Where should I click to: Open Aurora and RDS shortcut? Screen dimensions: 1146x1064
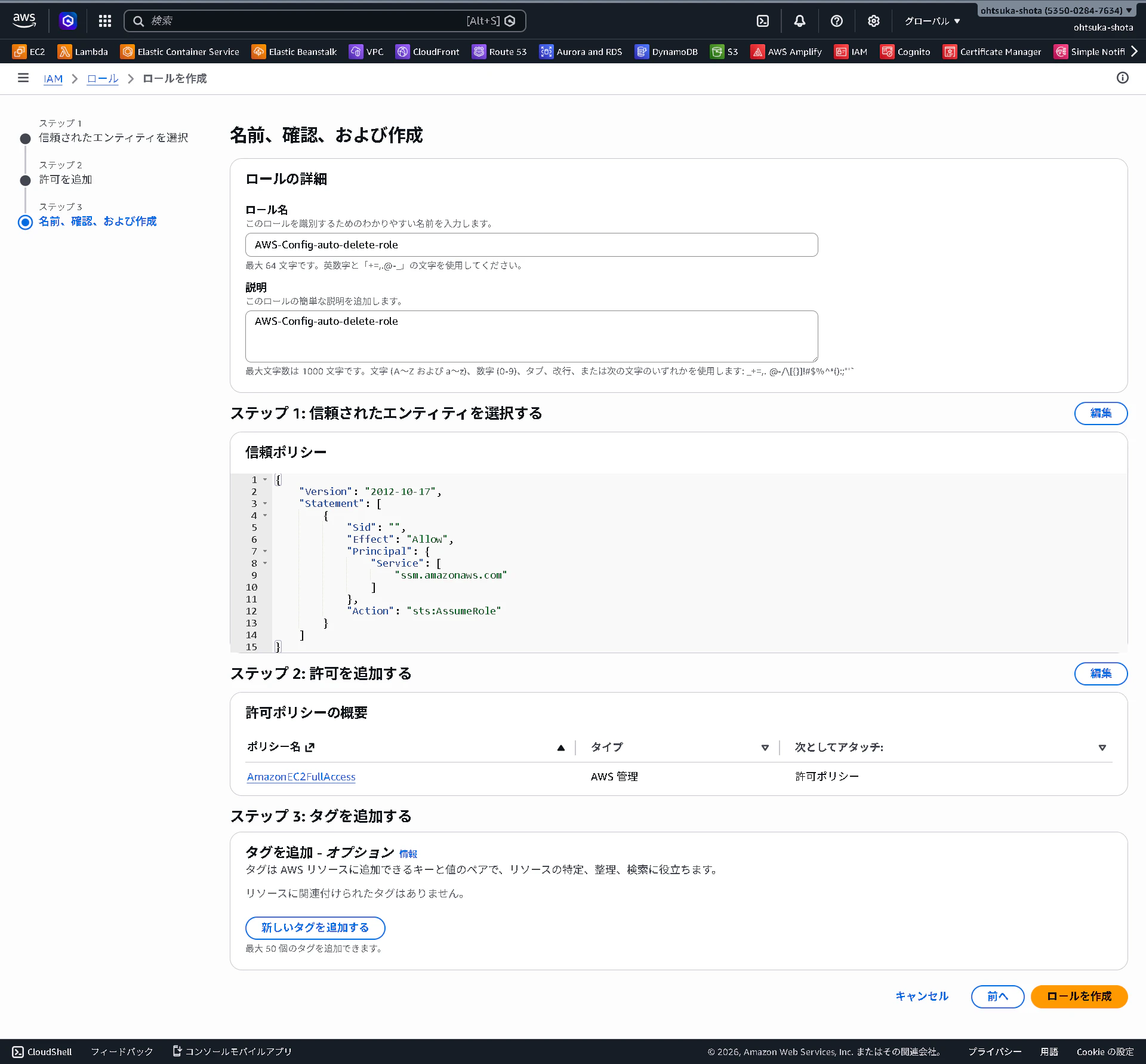581,52
